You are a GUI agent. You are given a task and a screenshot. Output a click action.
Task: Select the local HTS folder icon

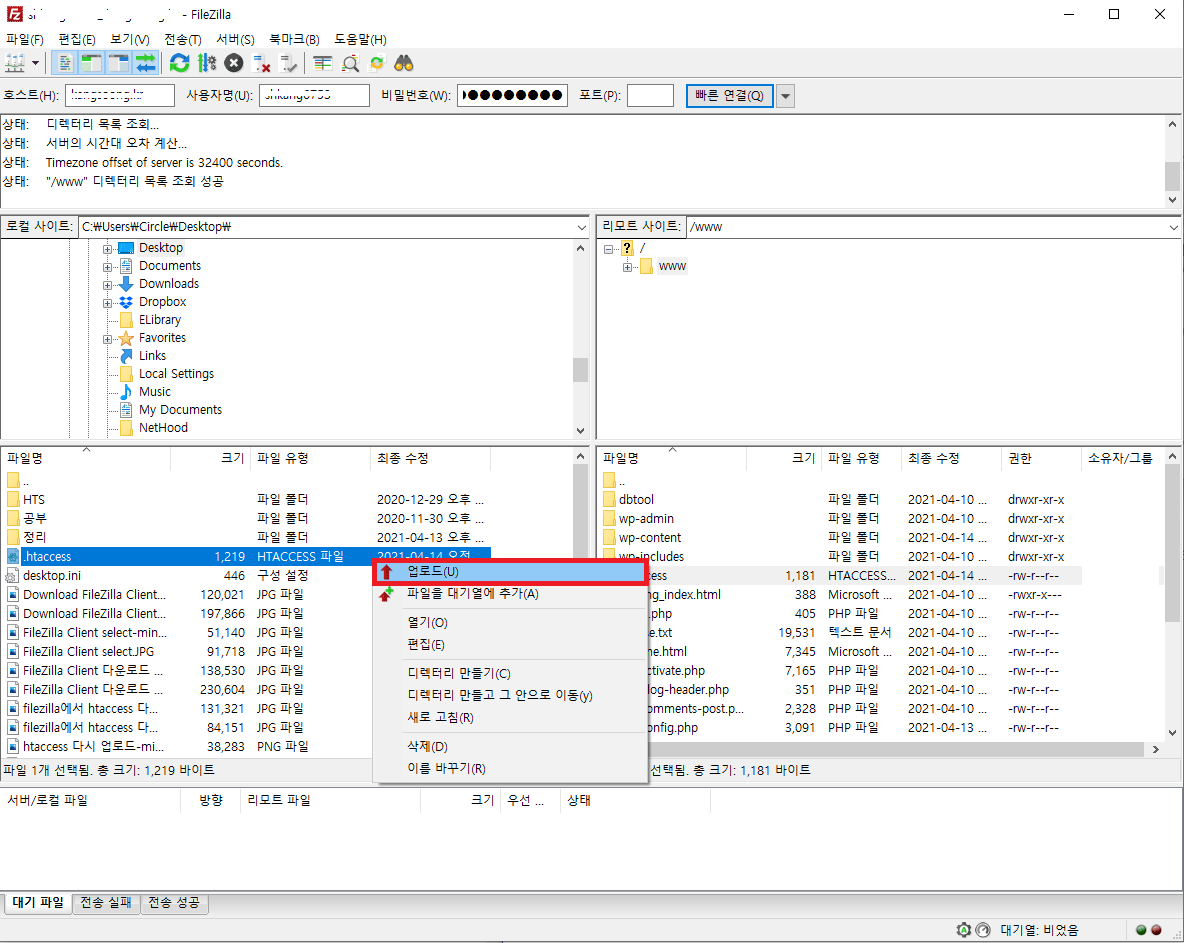pos(13,500)
